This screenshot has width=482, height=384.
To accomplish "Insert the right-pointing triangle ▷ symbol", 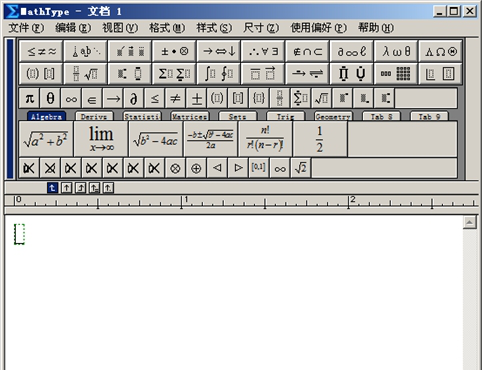I will click(x=238, y=168).
